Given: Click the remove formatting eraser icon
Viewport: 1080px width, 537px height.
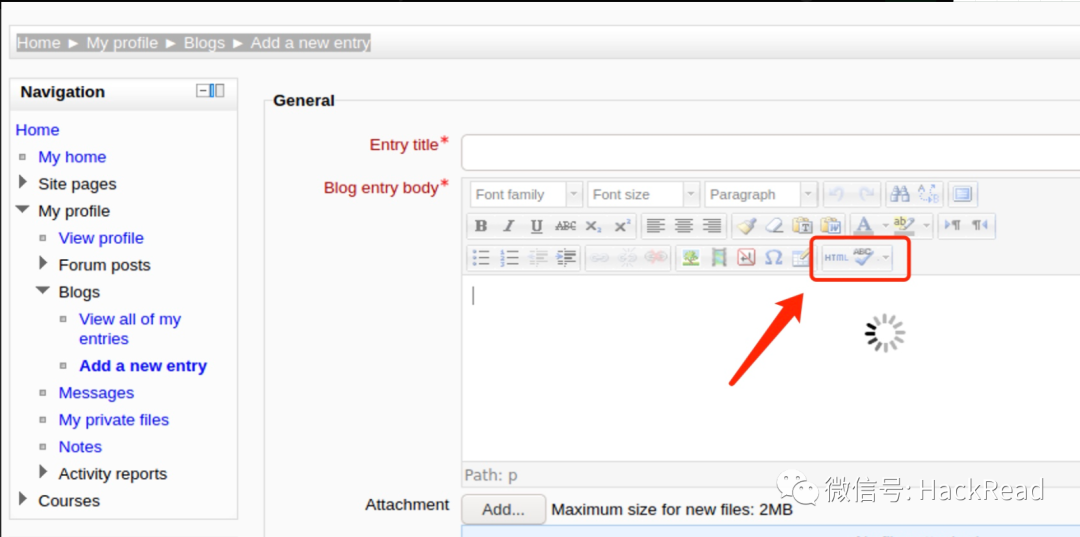Looking at the screenshot, I should click(x=773, y=226).
